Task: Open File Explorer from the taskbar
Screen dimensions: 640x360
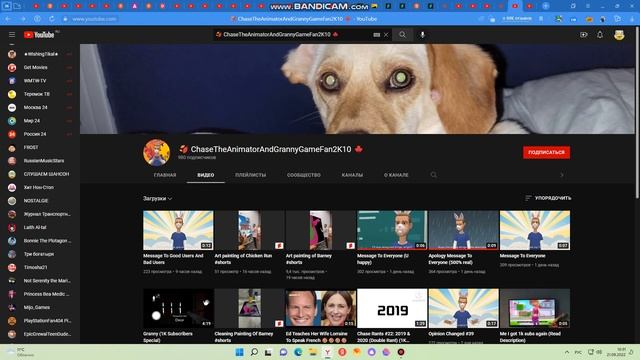Action: [313, 352]
